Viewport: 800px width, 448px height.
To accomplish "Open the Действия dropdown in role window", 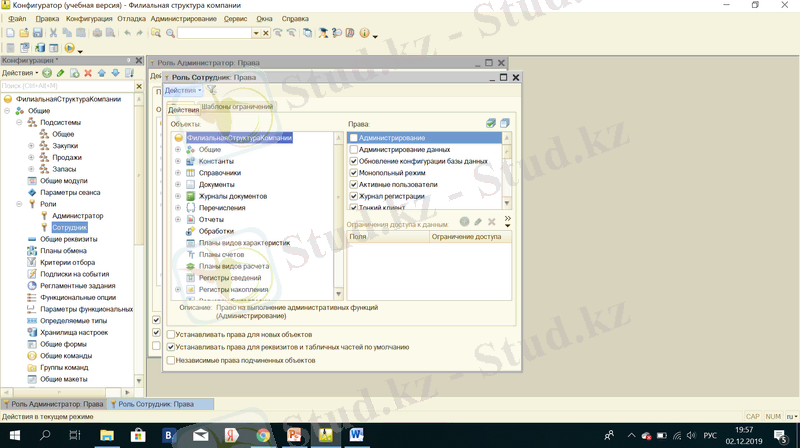I will coord(183,91).
